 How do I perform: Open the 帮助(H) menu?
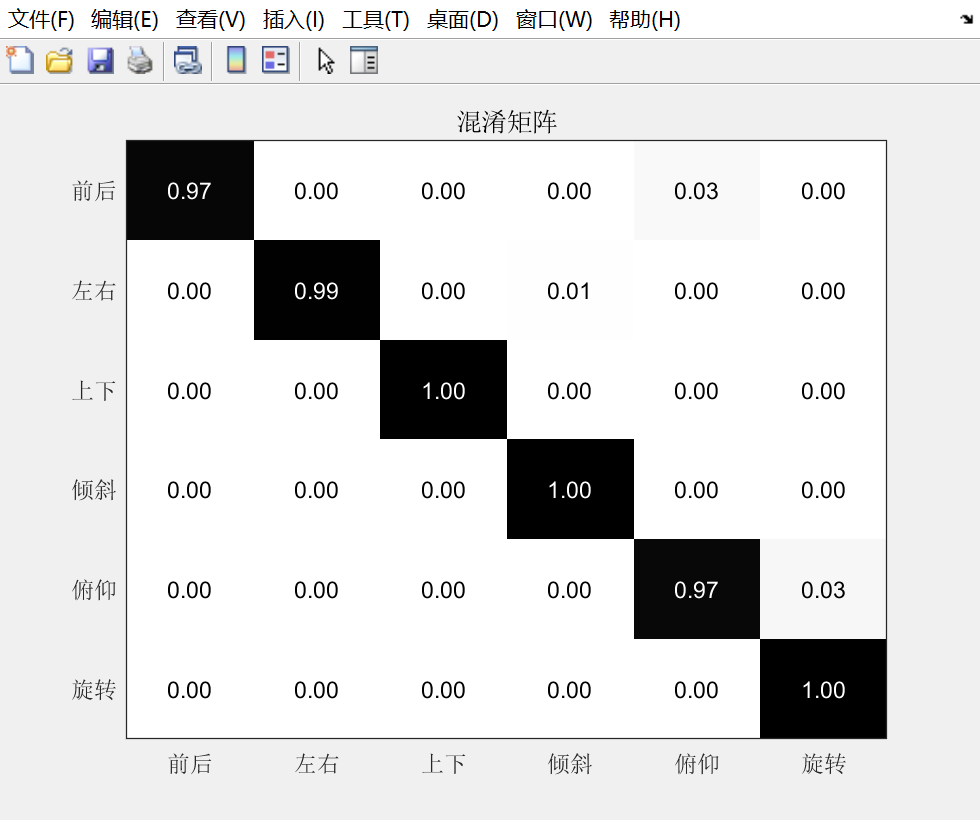click(644, 20)
